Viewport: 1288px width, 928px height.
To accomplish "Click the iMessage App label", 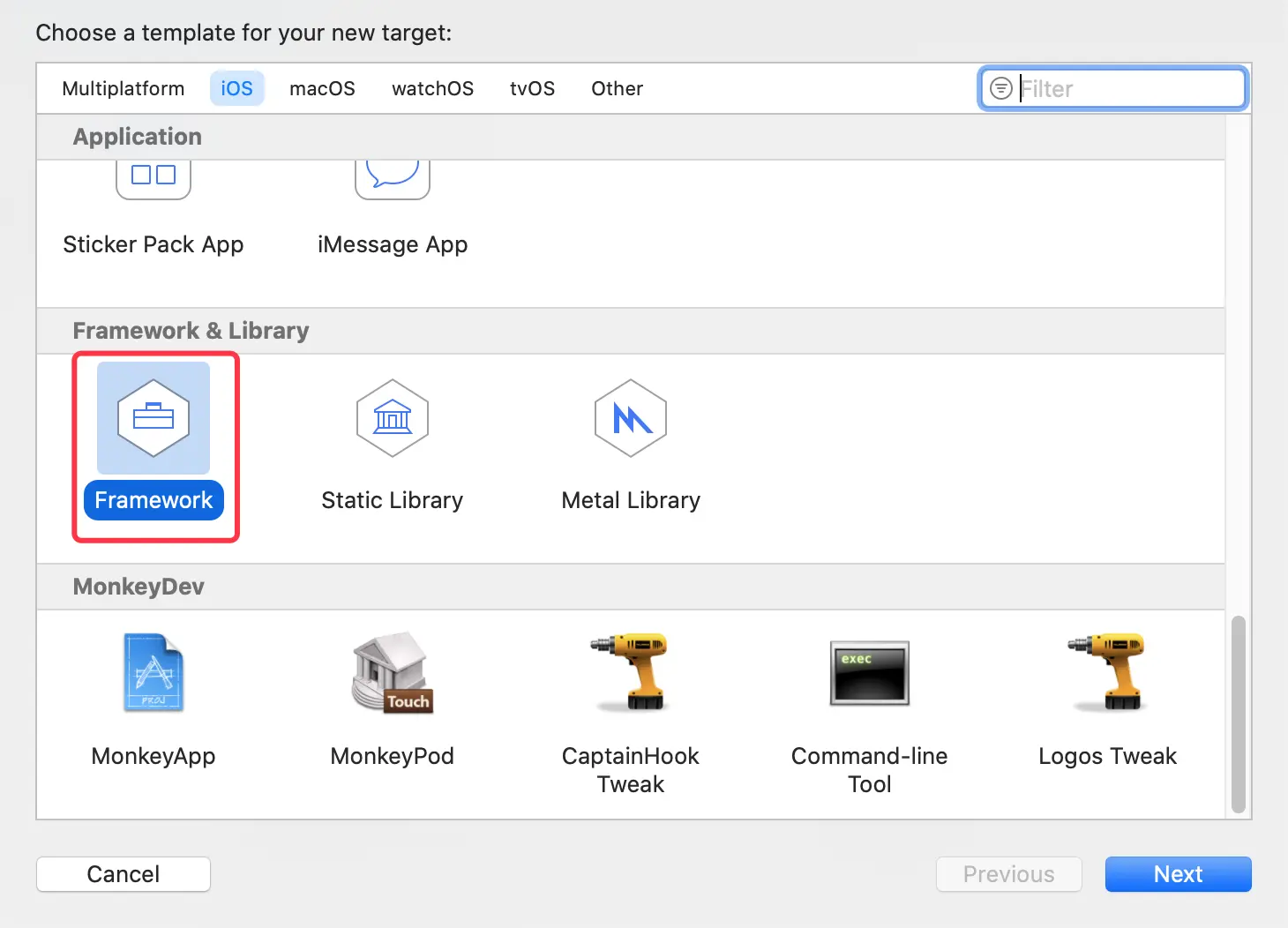I will (393, 244).
